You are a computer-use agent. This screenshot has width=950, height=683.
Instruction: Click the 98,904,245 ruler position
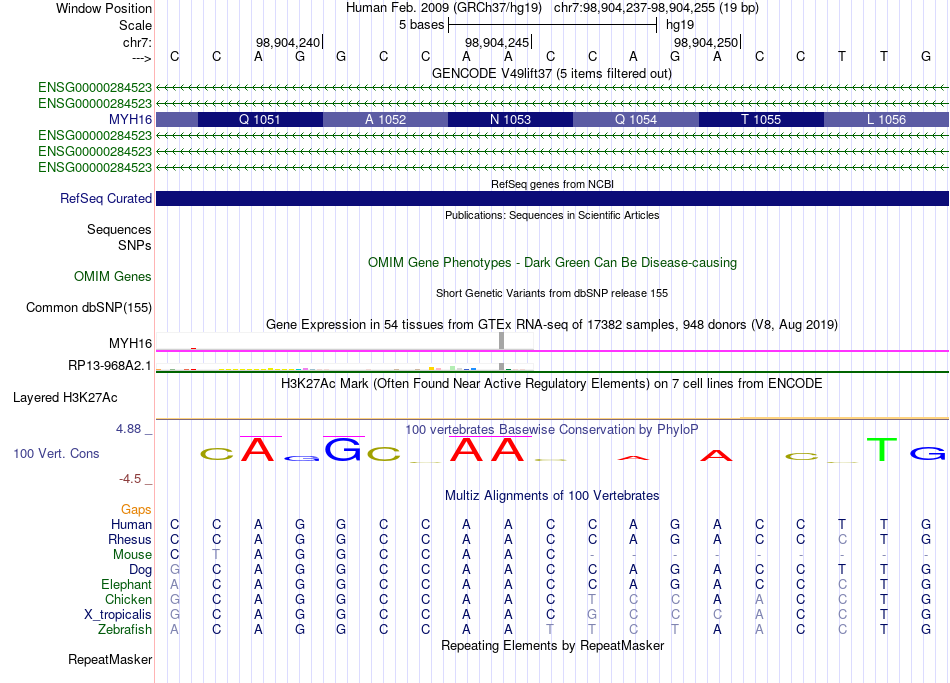(497, 42)
